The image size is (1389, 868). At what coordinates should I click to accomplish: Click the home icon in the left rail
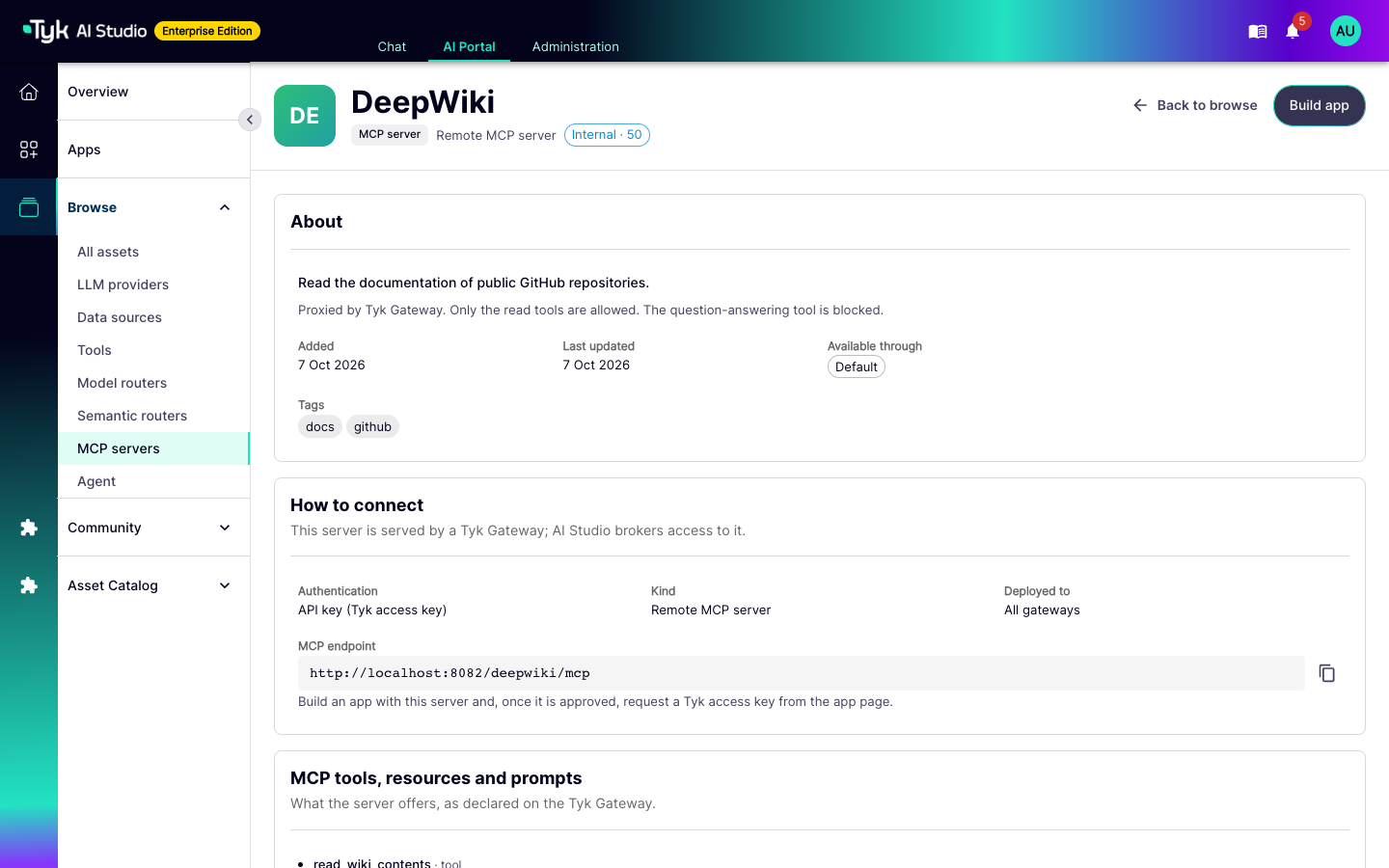click(29, 92)
